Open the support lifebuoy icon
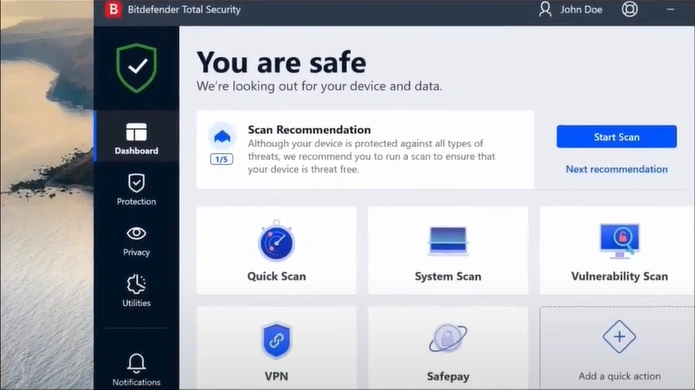 click(629, 9)
